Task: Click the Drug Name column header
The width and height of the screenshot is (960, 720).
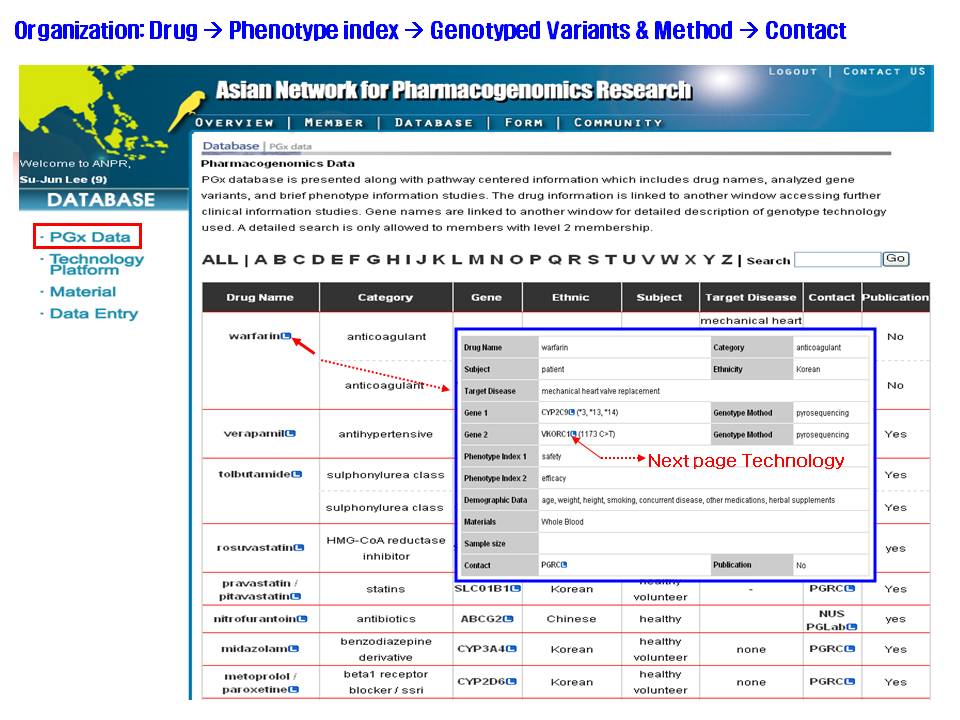Action: coord(260,298)
